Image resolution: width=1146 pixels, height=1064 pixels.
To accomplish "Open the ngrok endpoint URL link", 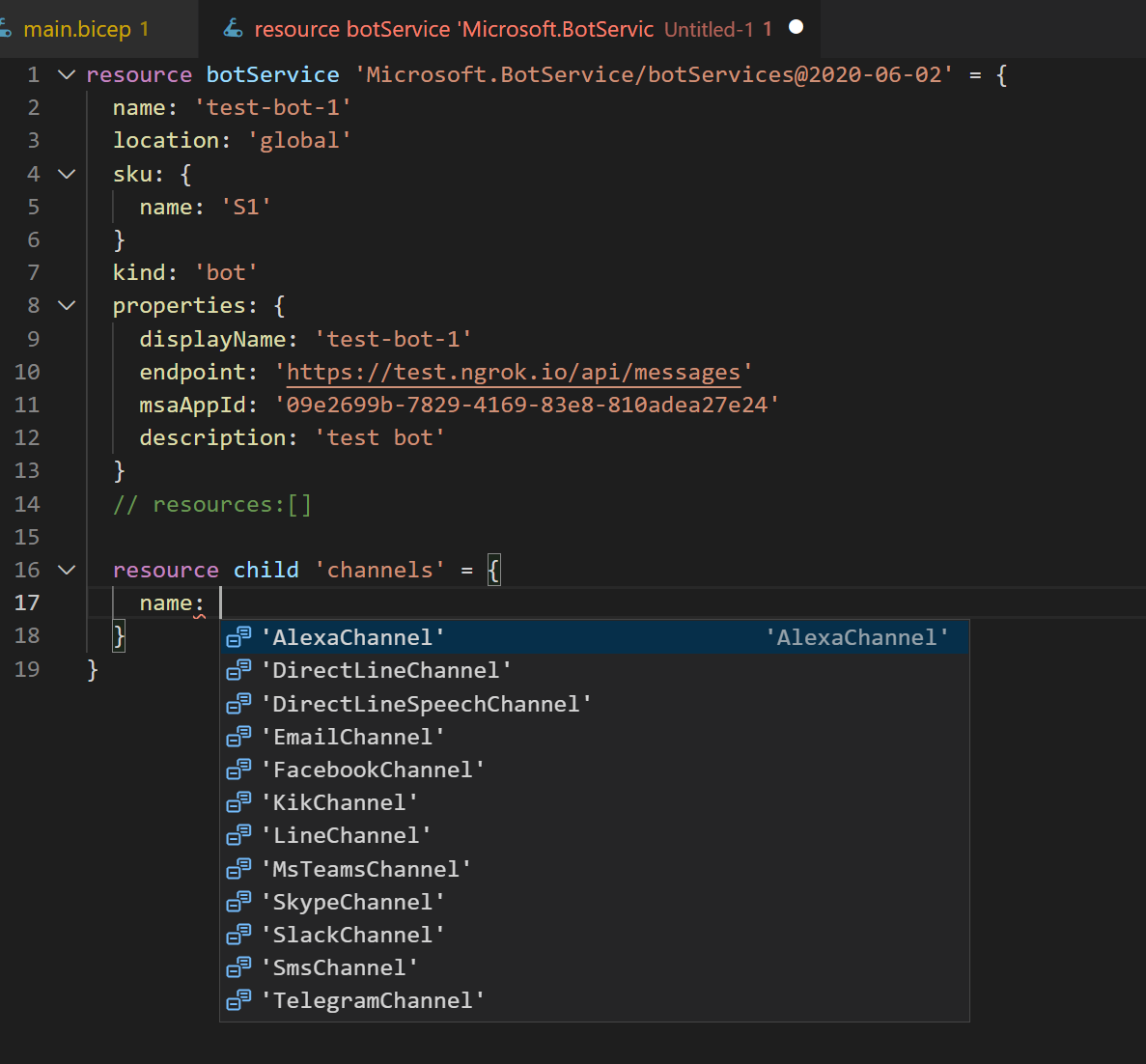I will pyautogui.click(x=513, y=372).
